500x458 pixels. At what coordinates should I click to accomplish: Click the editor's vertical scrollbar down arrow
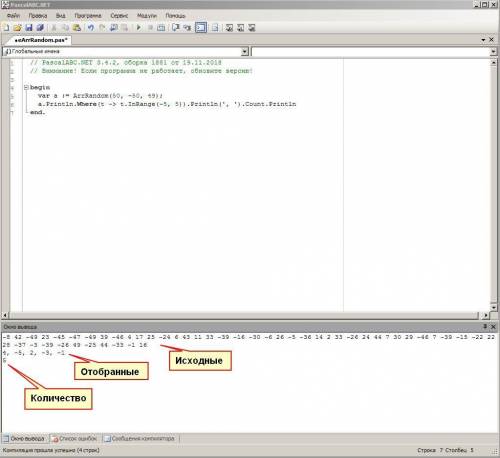[494, 307]
